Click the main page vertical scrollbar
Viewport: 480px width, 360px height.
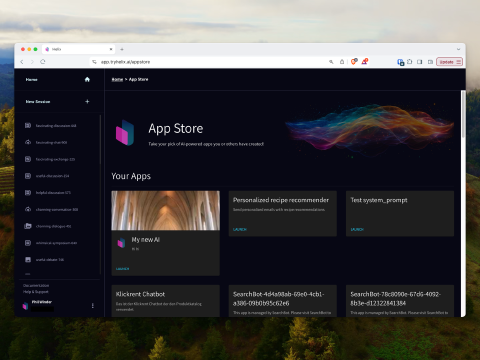(463, 113)
